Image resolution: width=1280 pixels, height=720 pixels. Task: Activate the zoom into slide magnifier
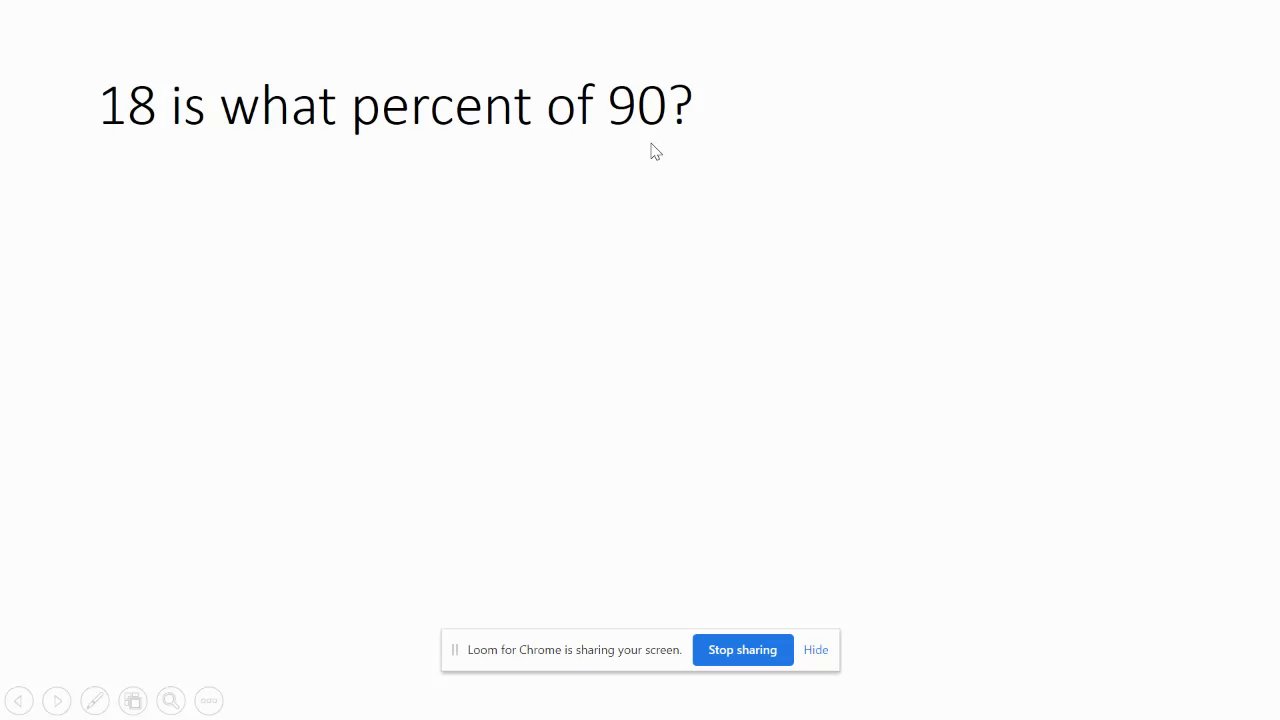coord(171,701)
